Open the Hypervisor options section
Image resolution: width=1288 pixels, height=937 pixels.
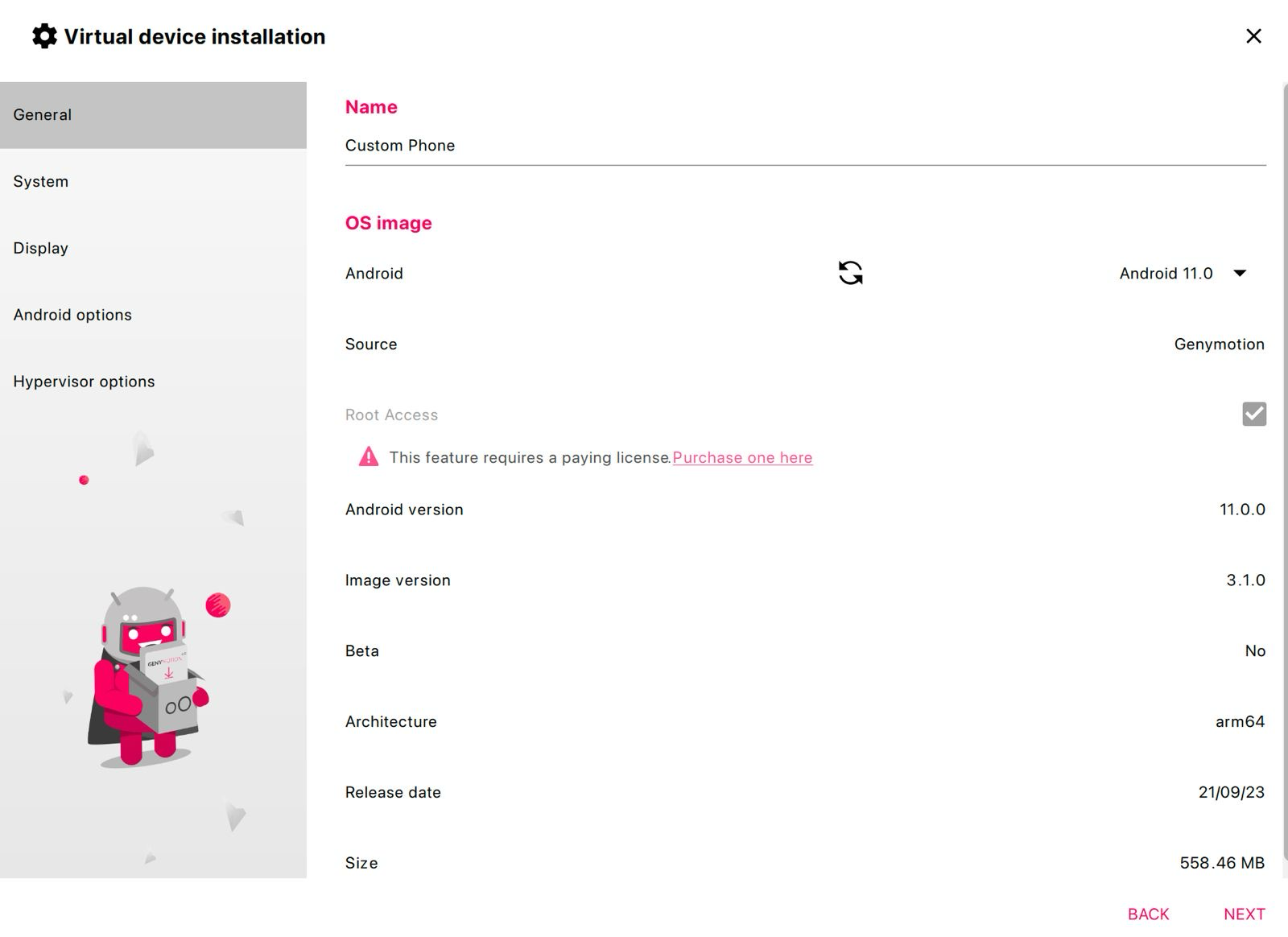(84, 381)
